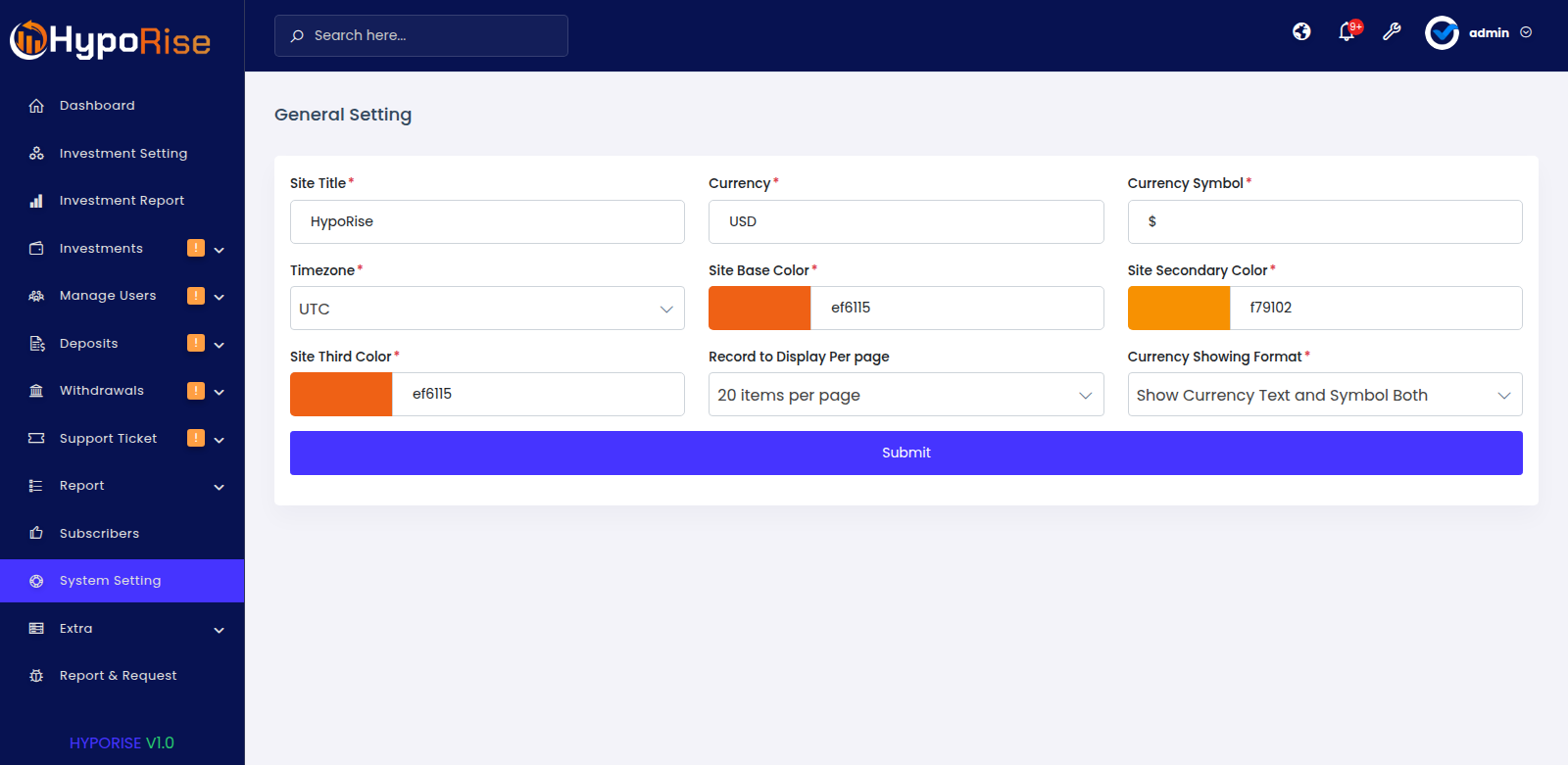Click the wrench tool icon
The width and height of the screenshot is (1568, 765).
coord(1392,32)
